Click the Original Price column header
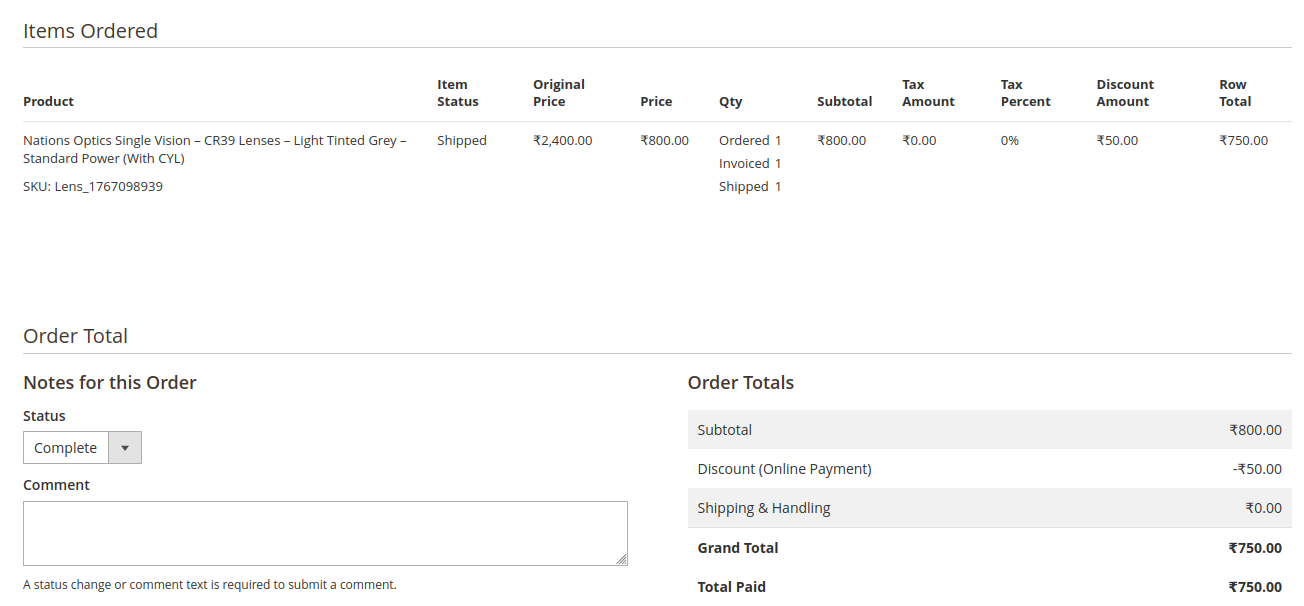Screen dimensions: 1304x606 [x=558, y=93]
